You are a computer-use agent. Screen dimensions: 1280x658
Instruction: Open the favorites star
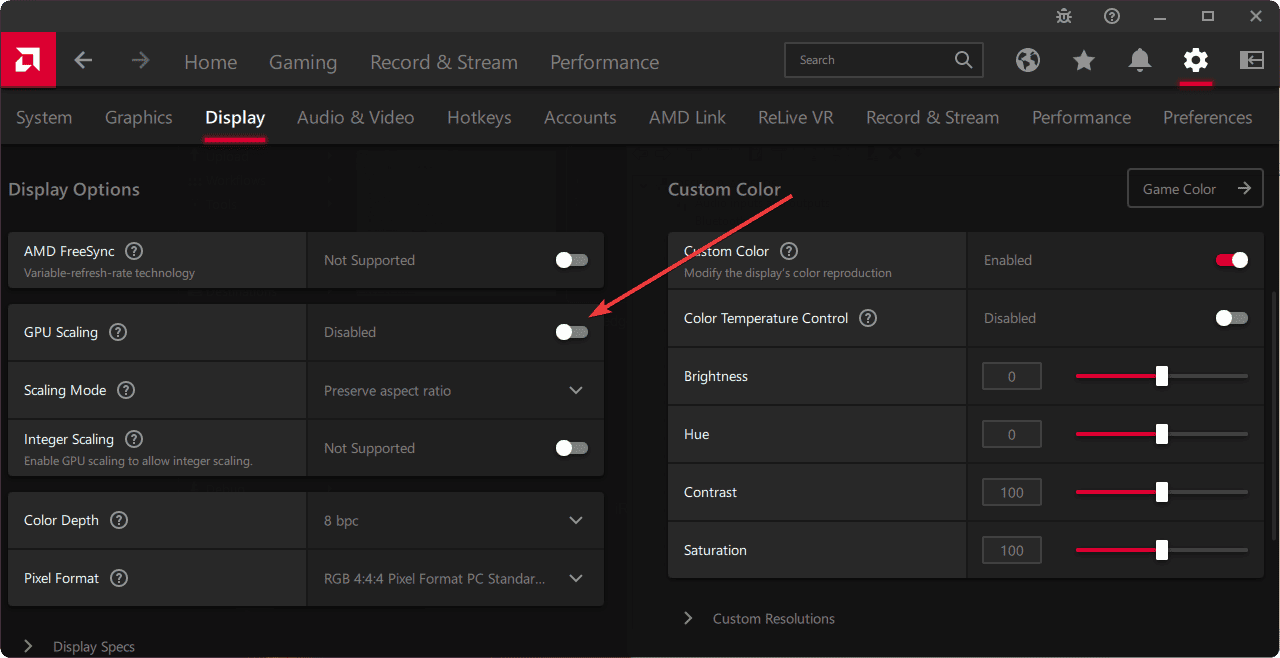pos(1084,60)
